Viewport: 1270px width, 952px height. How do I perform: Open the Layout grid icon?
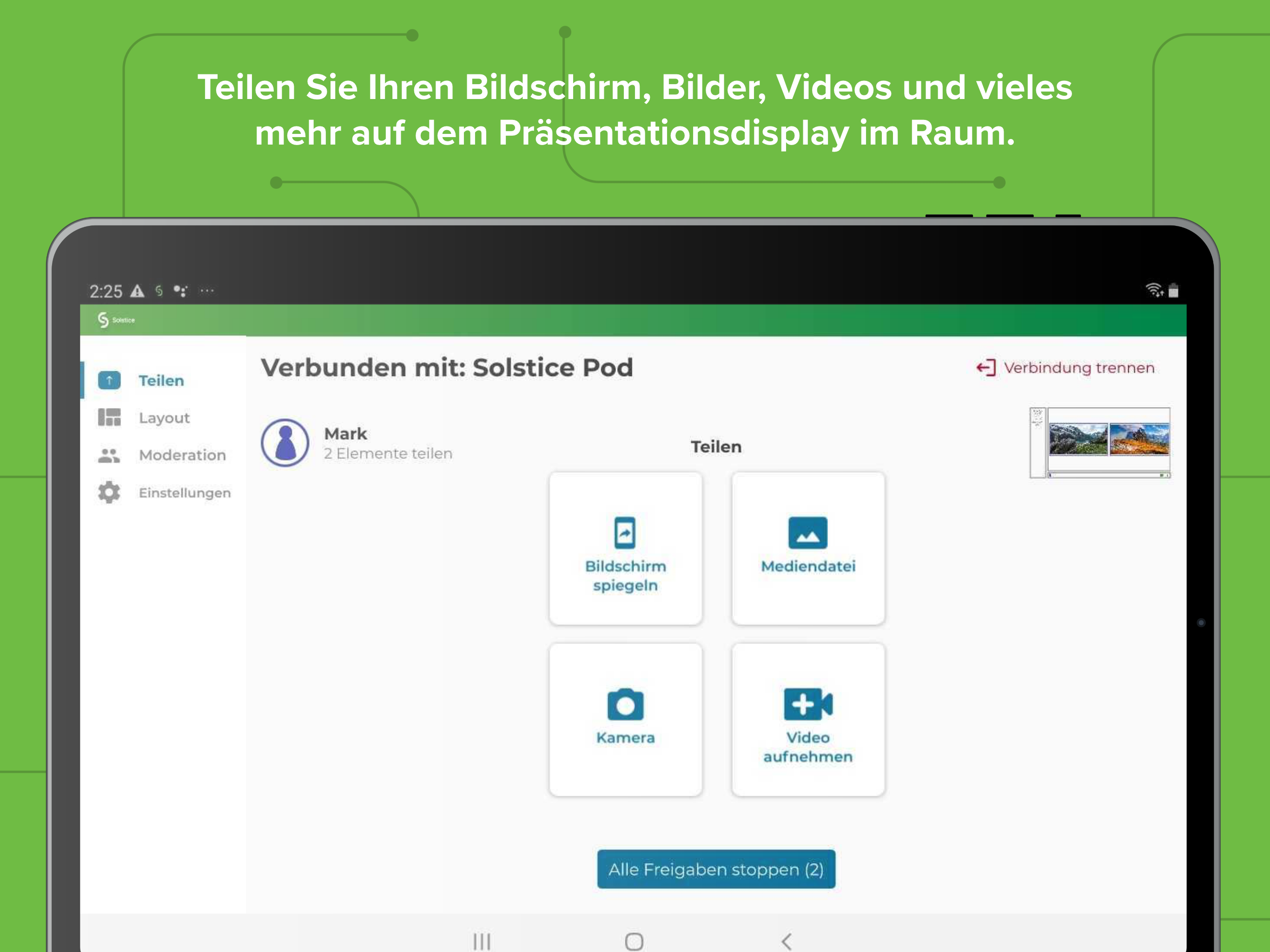(x=109, y=417)
